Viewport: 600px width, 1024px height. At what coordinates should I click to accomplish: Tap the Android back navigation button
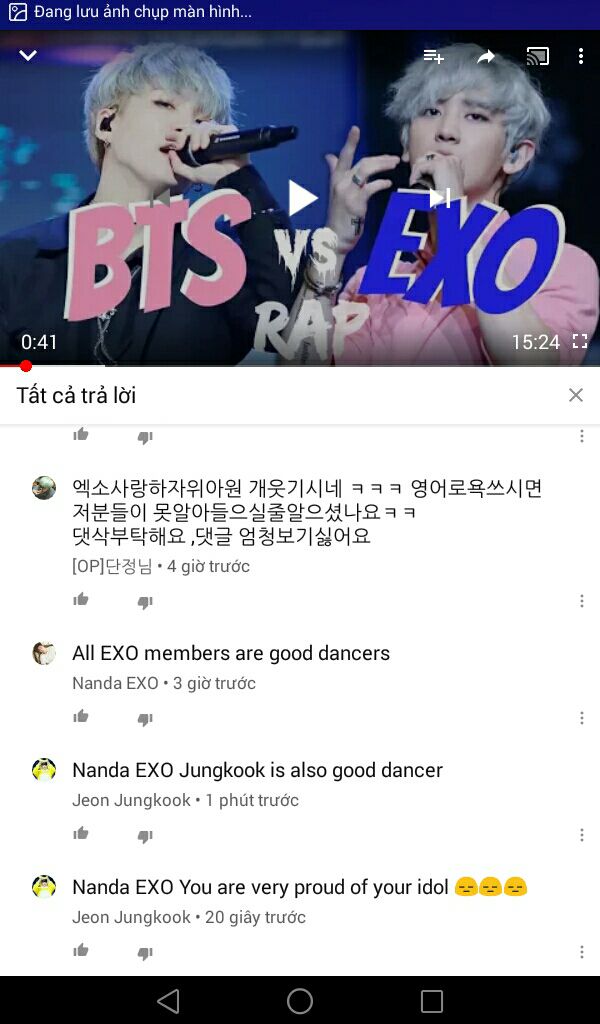click(x=168, y=1000)
